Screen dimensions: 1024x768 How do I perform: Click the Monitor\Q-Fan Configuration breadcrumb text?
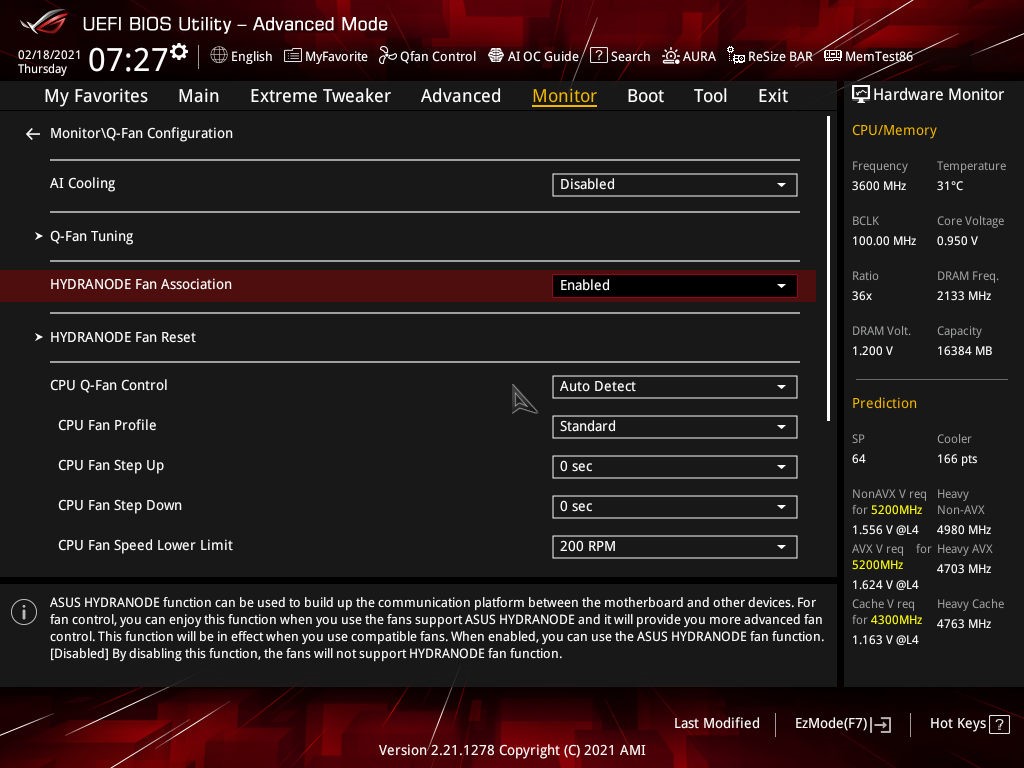141,133
